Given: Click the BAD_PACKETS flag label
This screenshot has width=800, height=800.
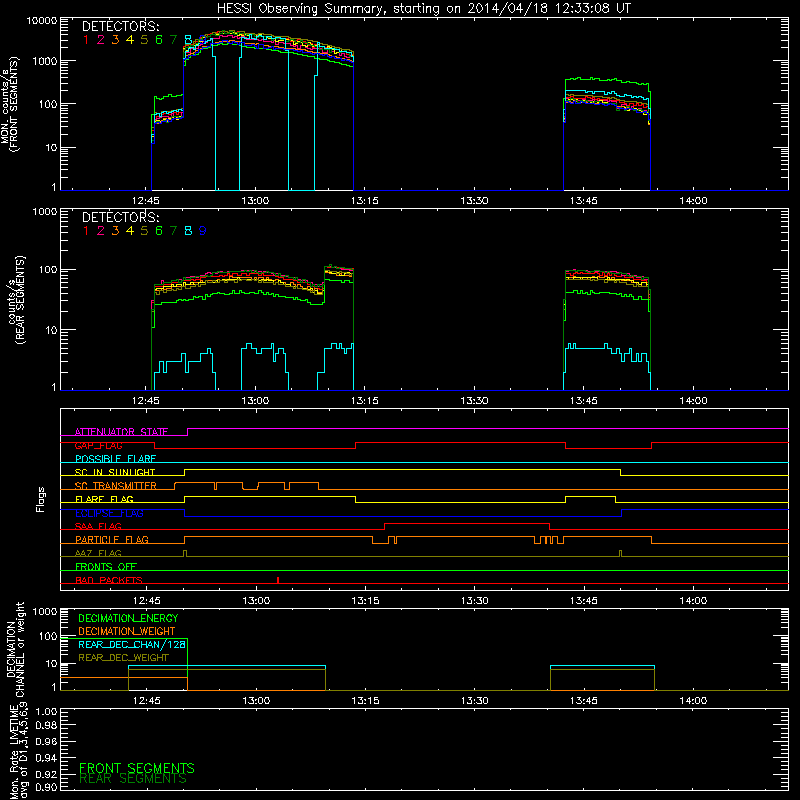Looking at the screenshot, I should (x=109, y=580).
